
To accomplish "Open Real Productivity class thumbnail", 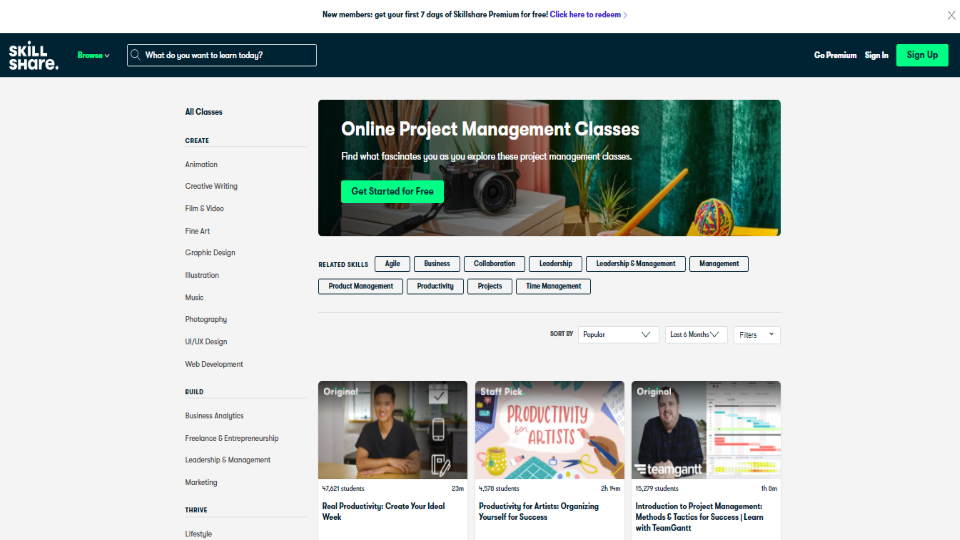I will click(x=392, y=430).
